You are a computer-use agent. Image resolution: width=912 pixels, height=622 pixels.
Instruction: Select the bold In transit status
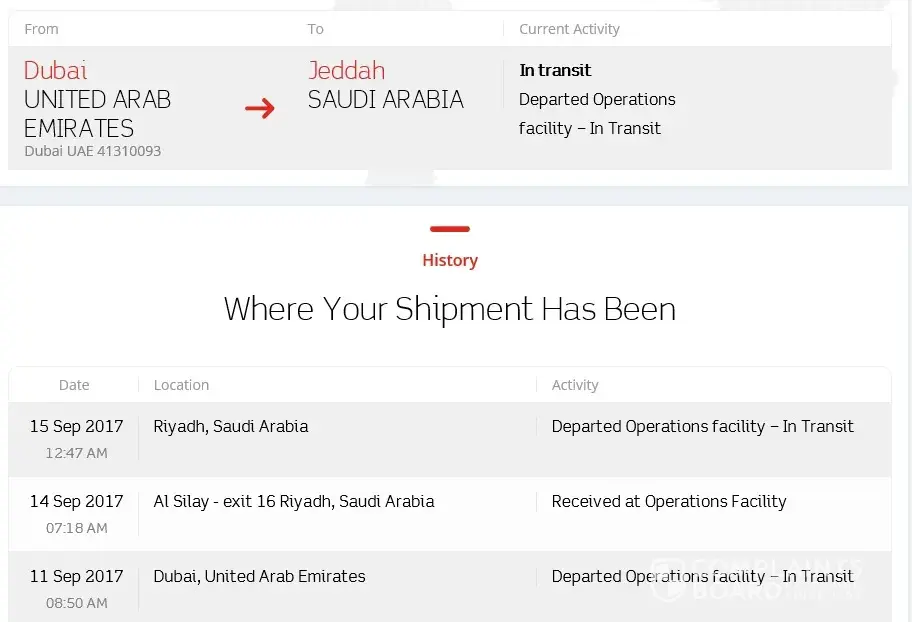tap(555, 71)
